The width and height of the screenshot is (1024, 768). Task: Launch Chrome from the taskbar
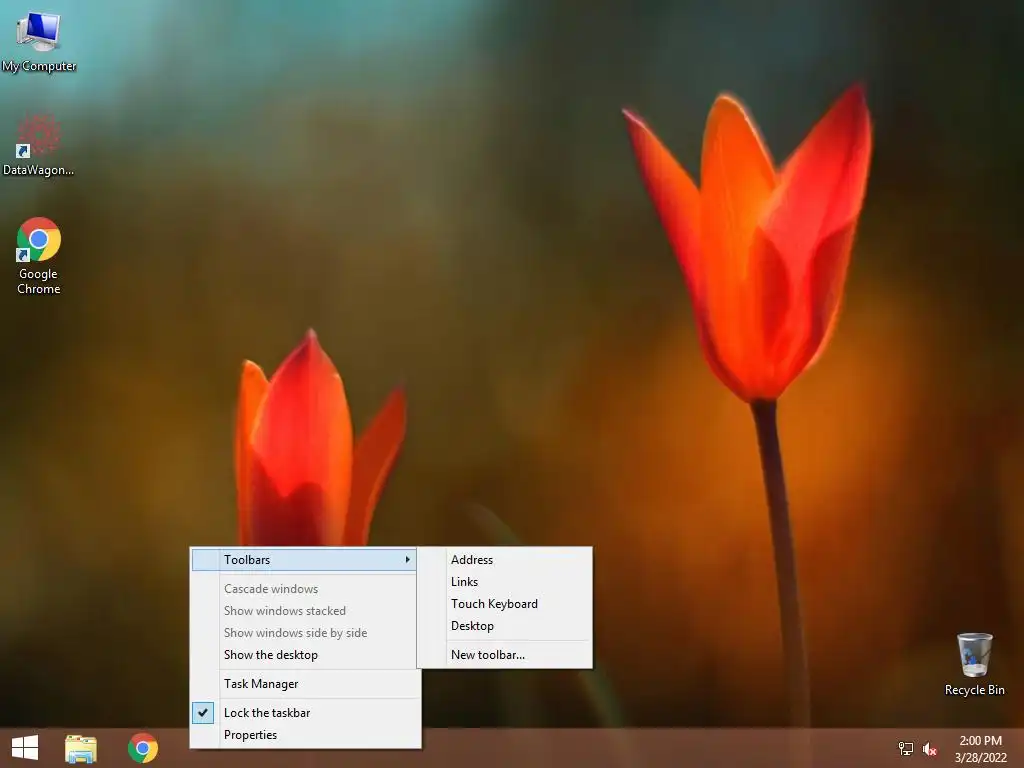click(x=143, y=748)
